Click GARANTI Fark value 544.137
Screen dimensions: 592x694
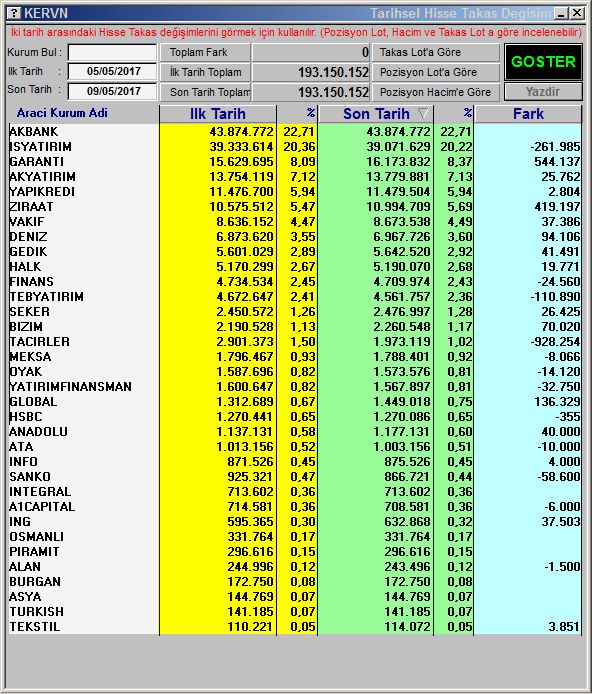tap(557, 162)
